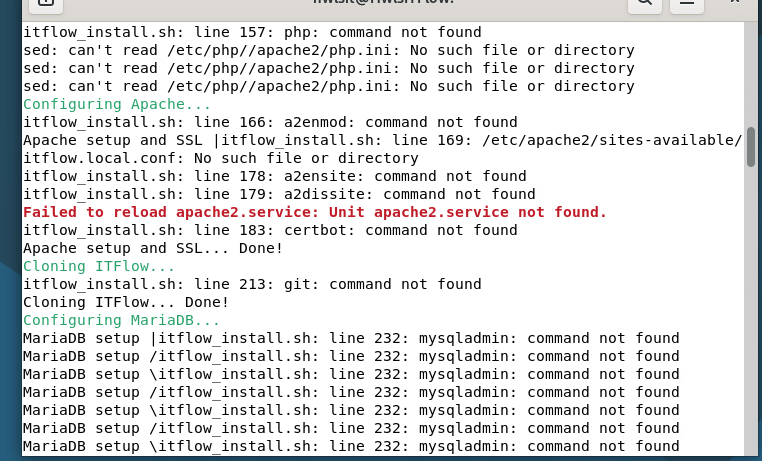Open a new terminal tab
The height and width of the screenshot is (461, 762).
[x=46, y=4]
